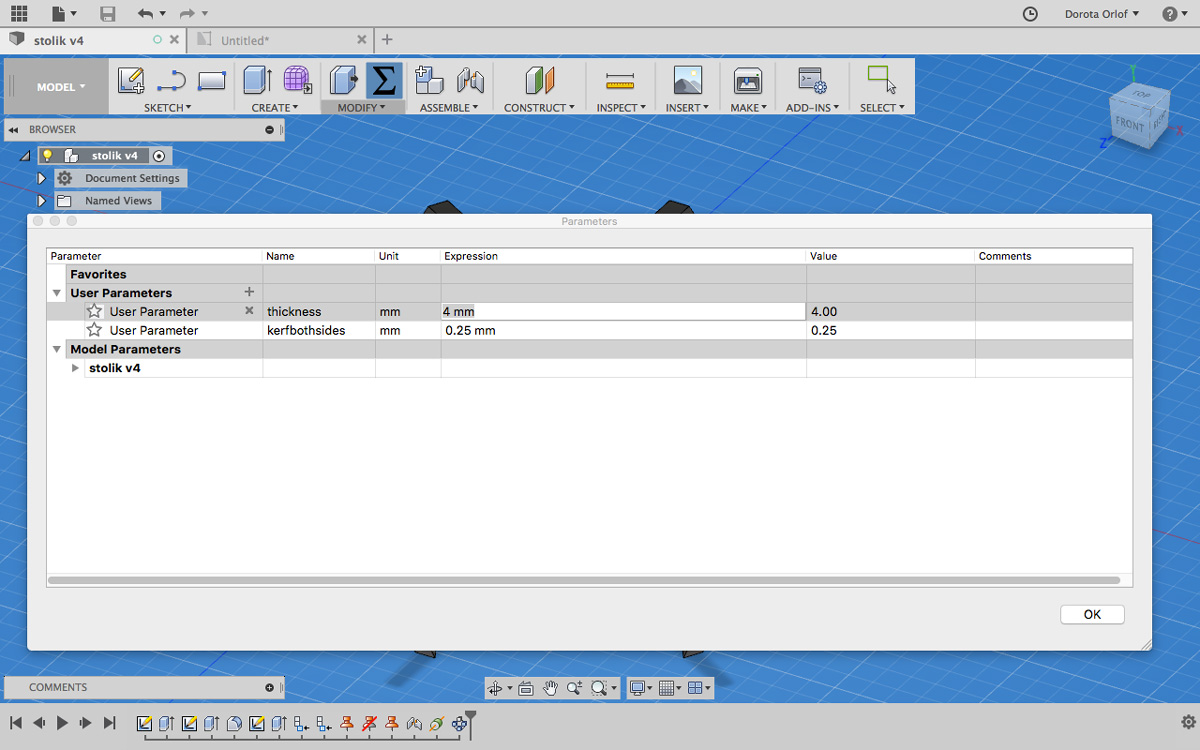
Task: Choose the Offset Plane construct tool
Action: click(x=539, y=81)
